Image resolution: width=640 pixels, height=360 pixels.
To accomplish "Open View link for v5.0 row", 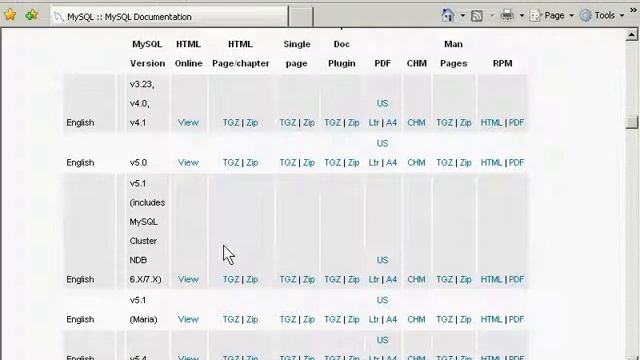I will click(188, 162).
